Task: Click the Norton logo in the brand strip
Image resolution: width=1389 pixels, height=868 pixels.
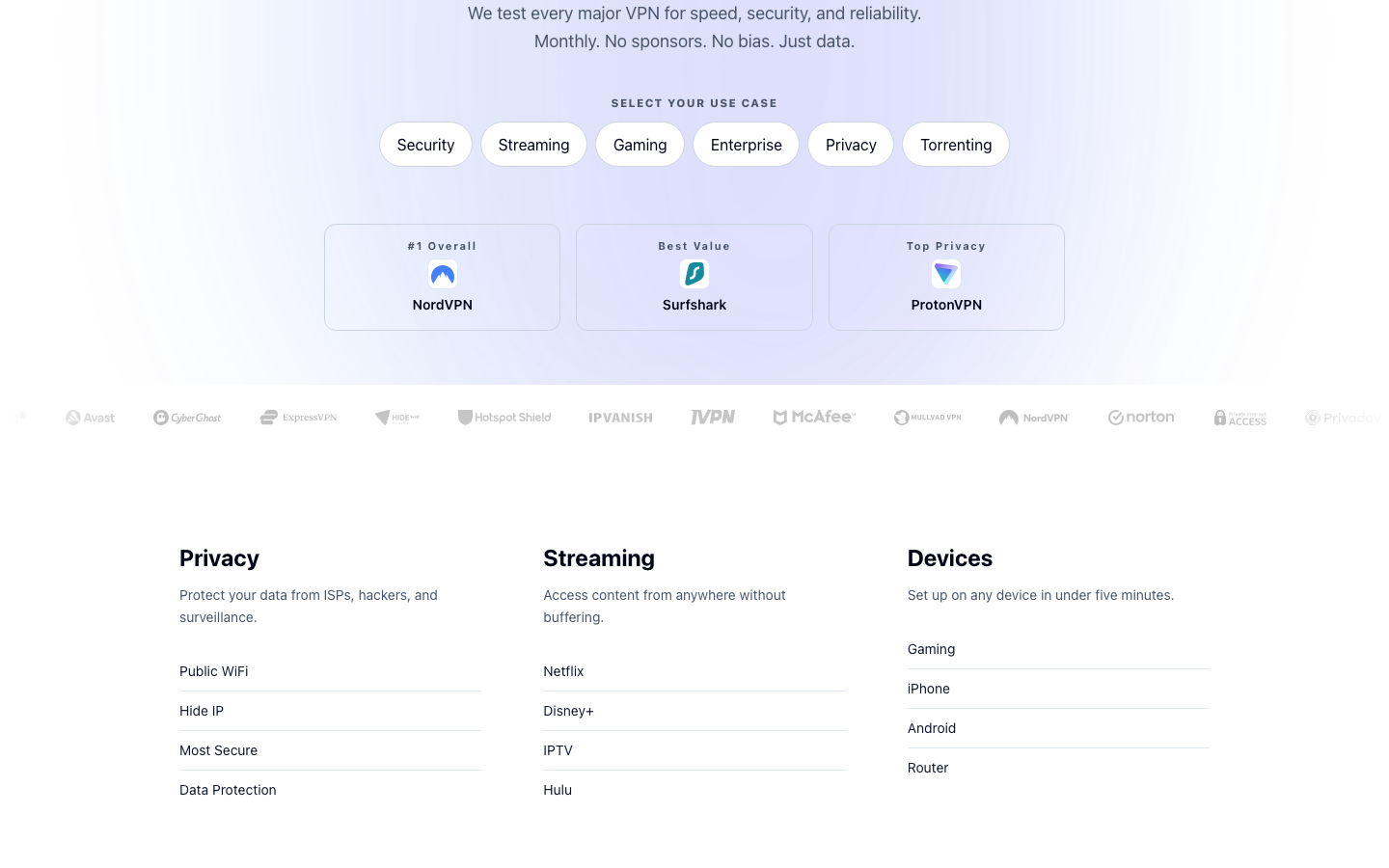Action: pyautogui.click(x=1141, y=417)
